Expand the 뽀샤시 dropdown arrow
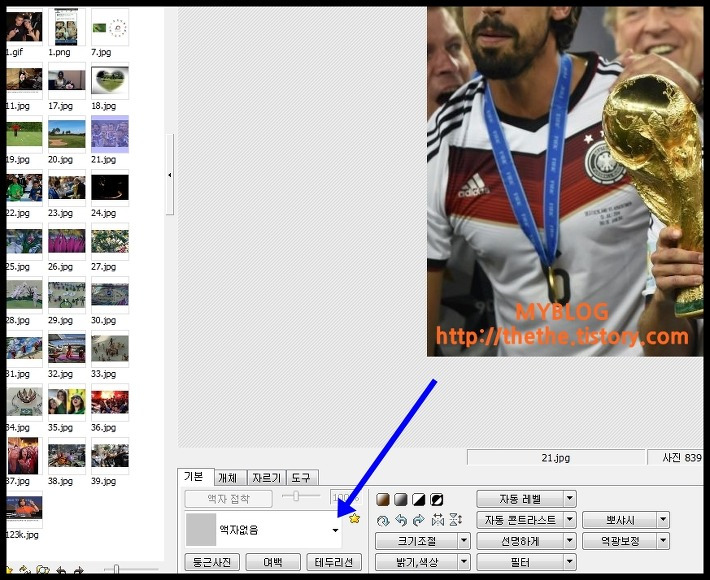The height and width of the screenshot is (580, 710). [663, 520]
